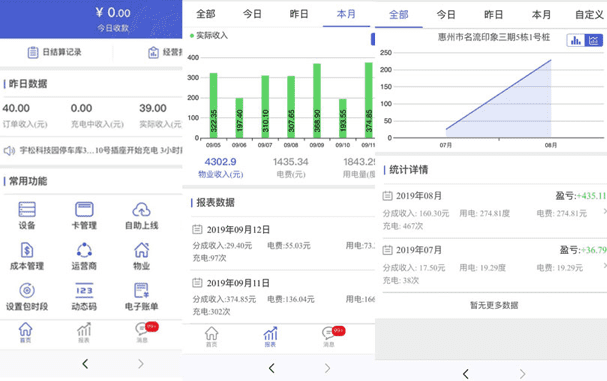Toggle 实际收入 legend series

pyautogui.click(x=209, y=36)
